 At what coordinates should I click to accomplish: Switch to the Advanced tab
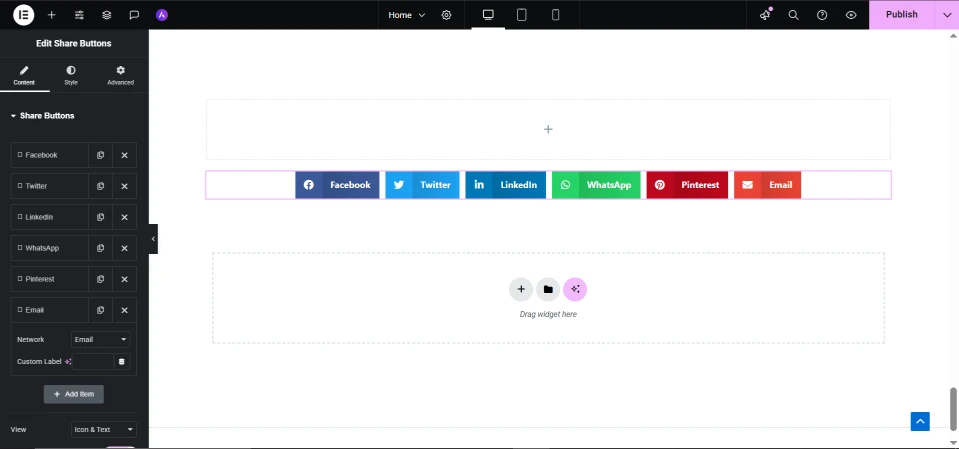point(120,76)
